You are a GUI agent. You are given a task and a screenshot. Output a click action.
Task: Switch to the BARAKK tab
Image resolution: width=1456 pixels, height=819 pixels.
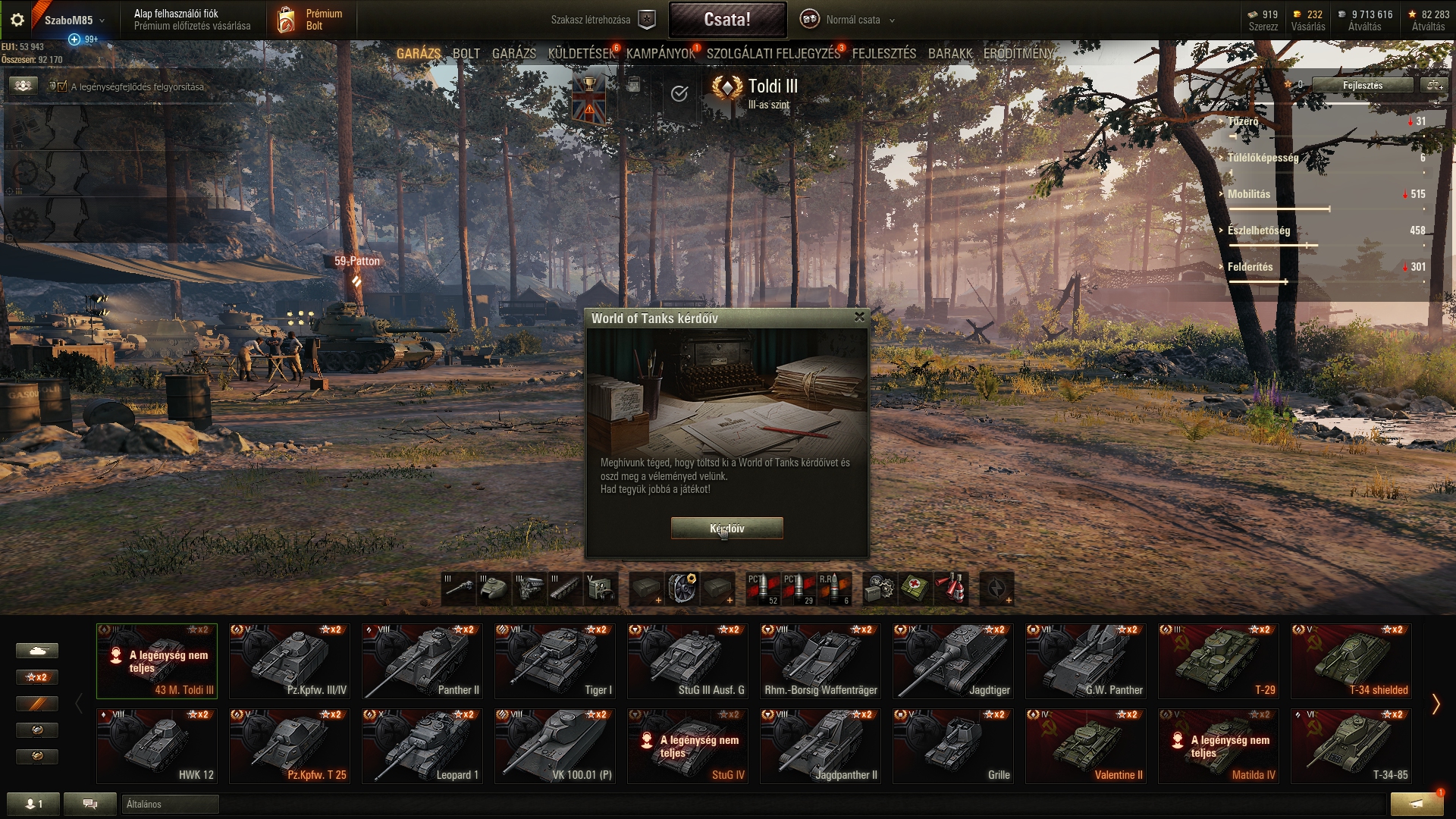click(950, 54)
